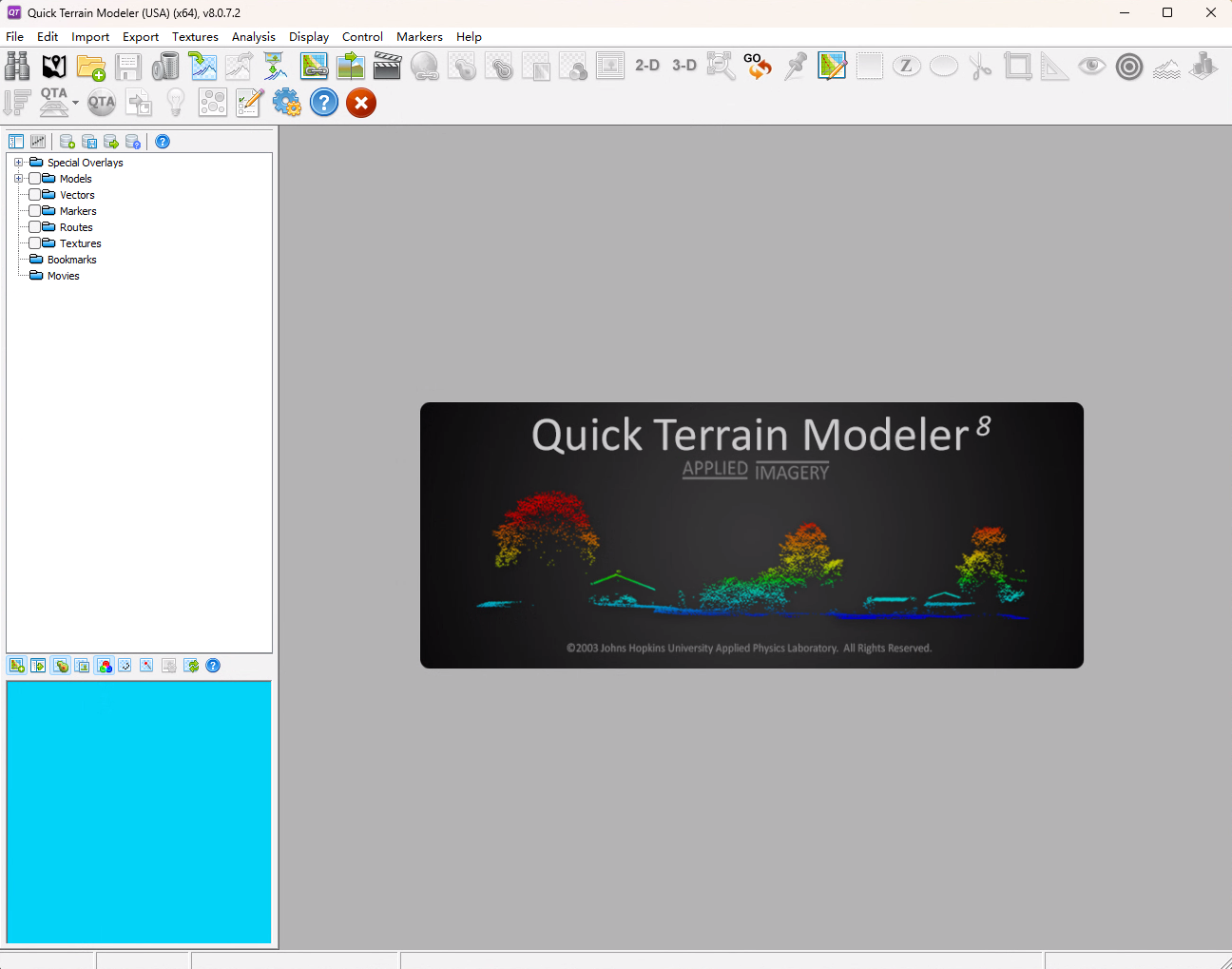Viewport: 1232px width, 969px height.
Task: Expand the Special Overlays folder
Action: pos(18,163)
